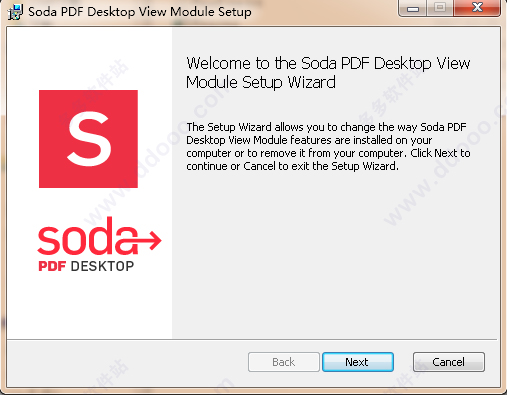The width and height of the screenshot is (507, 395).
Task: Minimize the setup window
Action: pos(413,8)
